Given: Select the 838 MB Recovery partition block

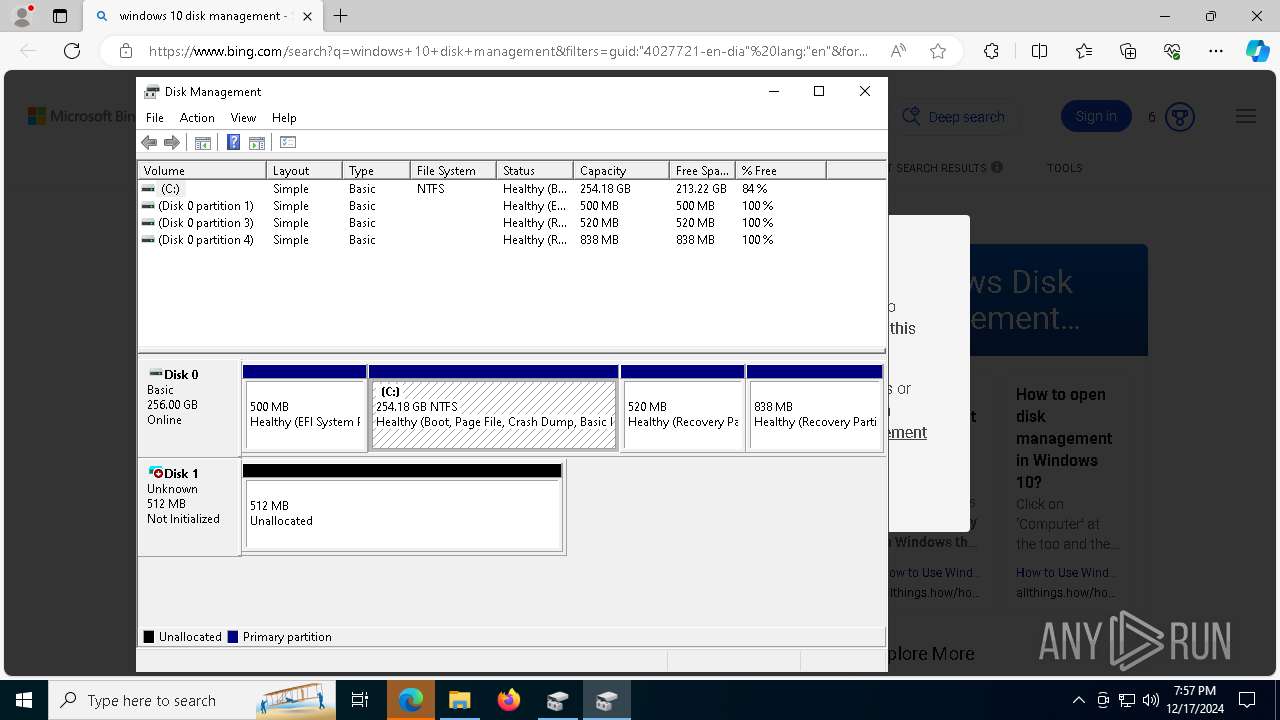Looking at the screenshot, I should point(815,408).
